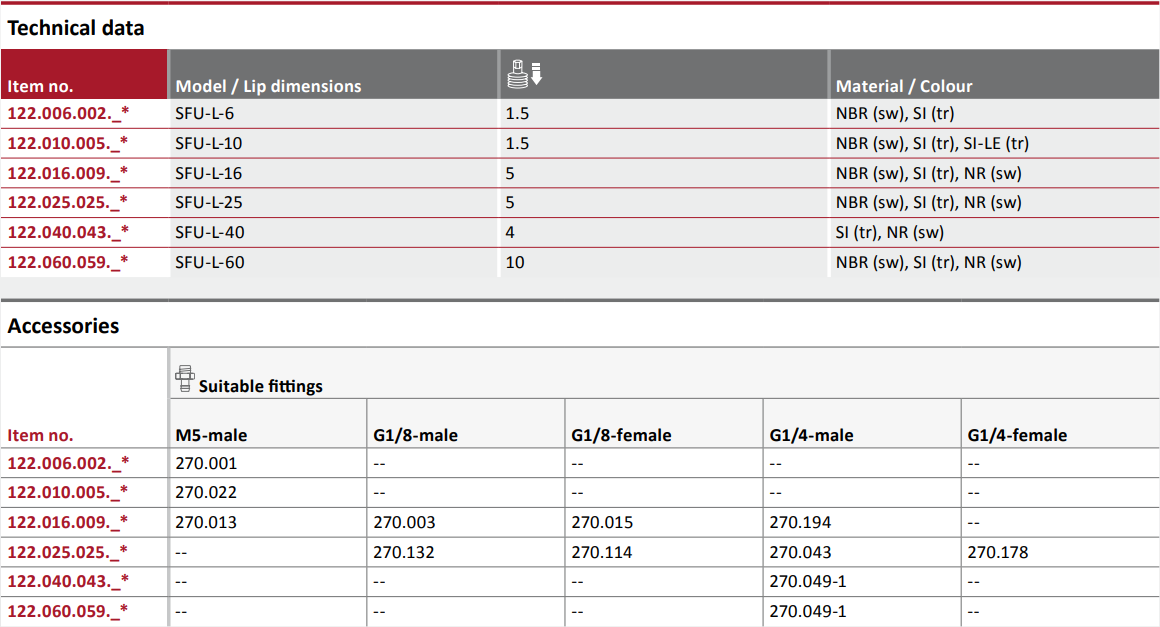Select model SFU-L-6
This screenshot has height=627, width=1160.
(204, 113)
